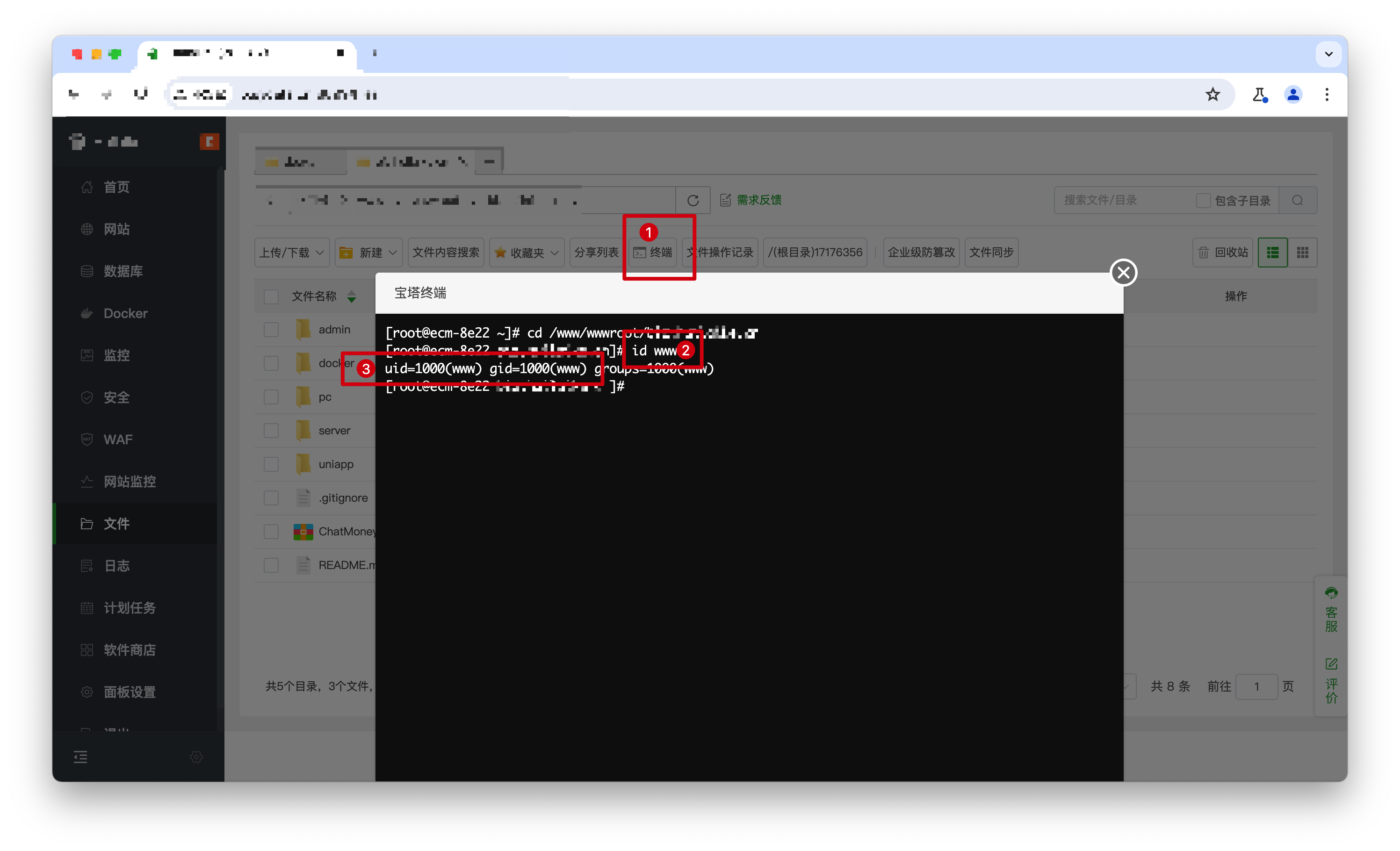
Task: Click the page number input field
Action: point(1256,686)
